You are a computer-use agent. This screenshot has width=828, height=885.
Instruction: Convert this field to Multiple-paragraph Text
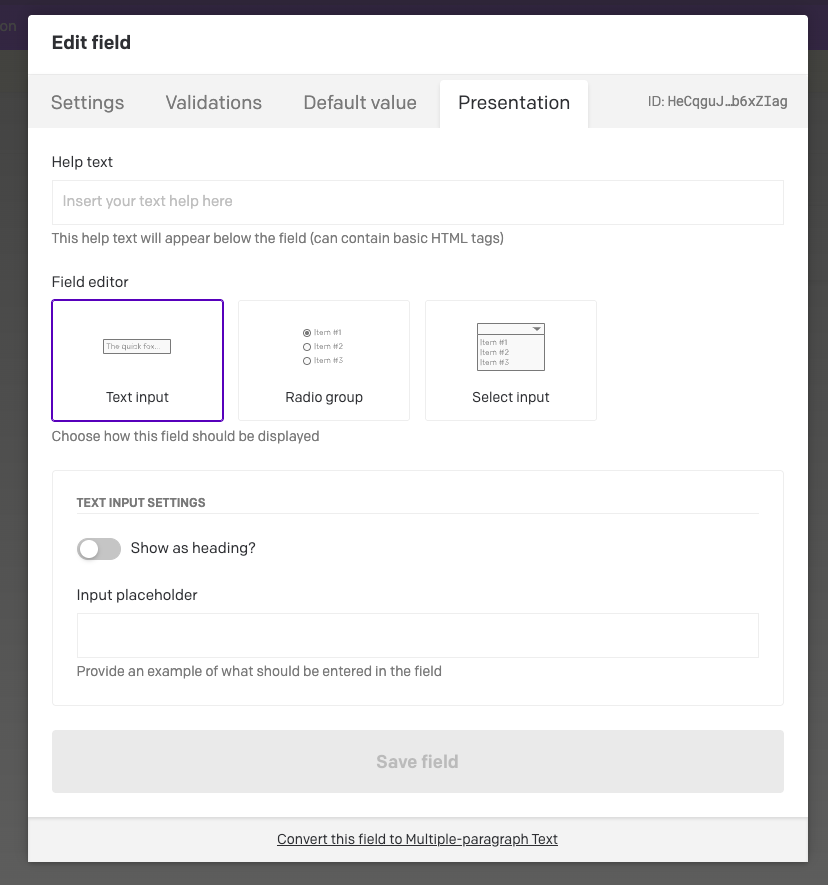coord(417,840)
